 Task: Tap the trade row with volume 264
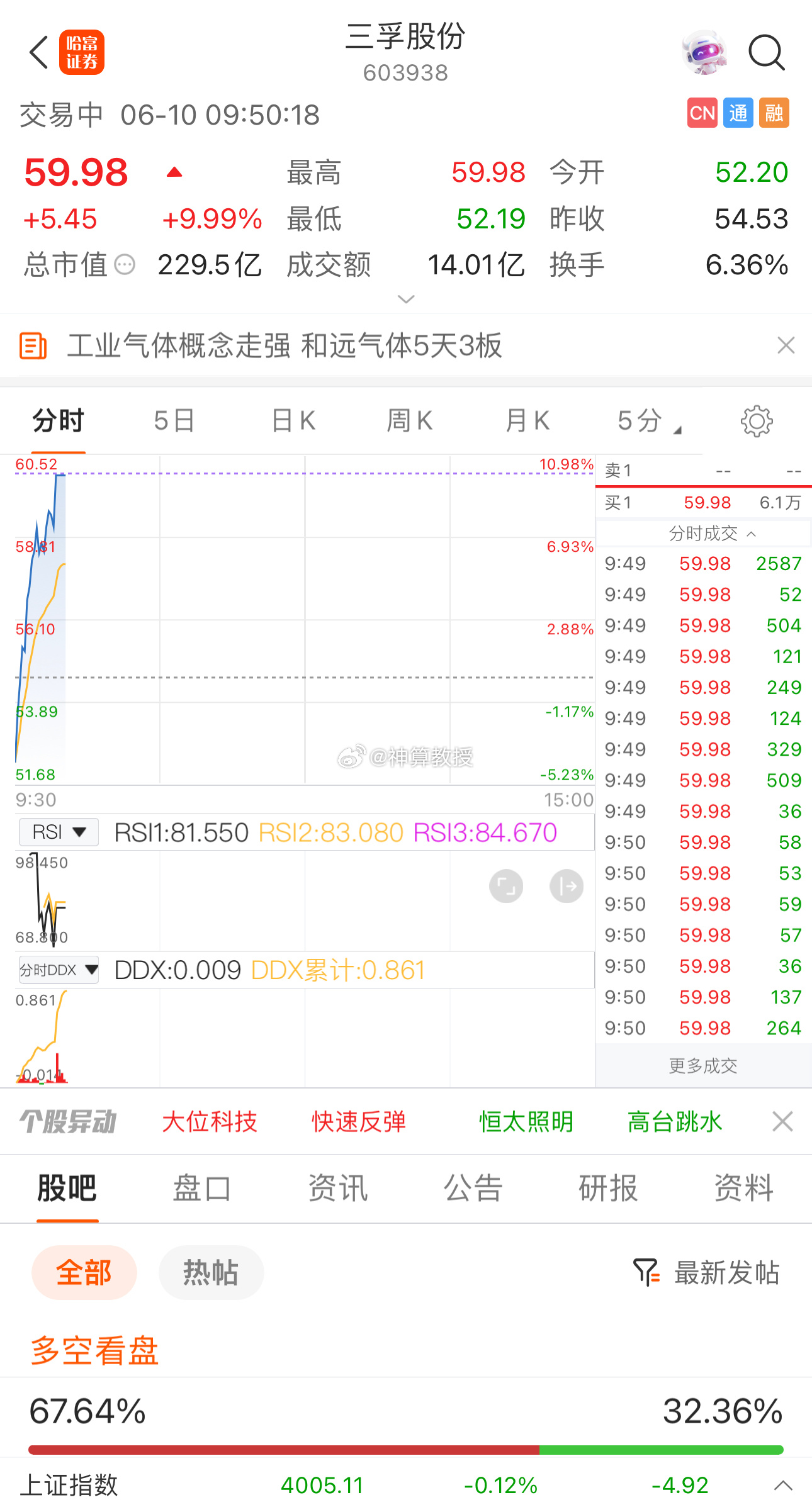[703, 1028]
